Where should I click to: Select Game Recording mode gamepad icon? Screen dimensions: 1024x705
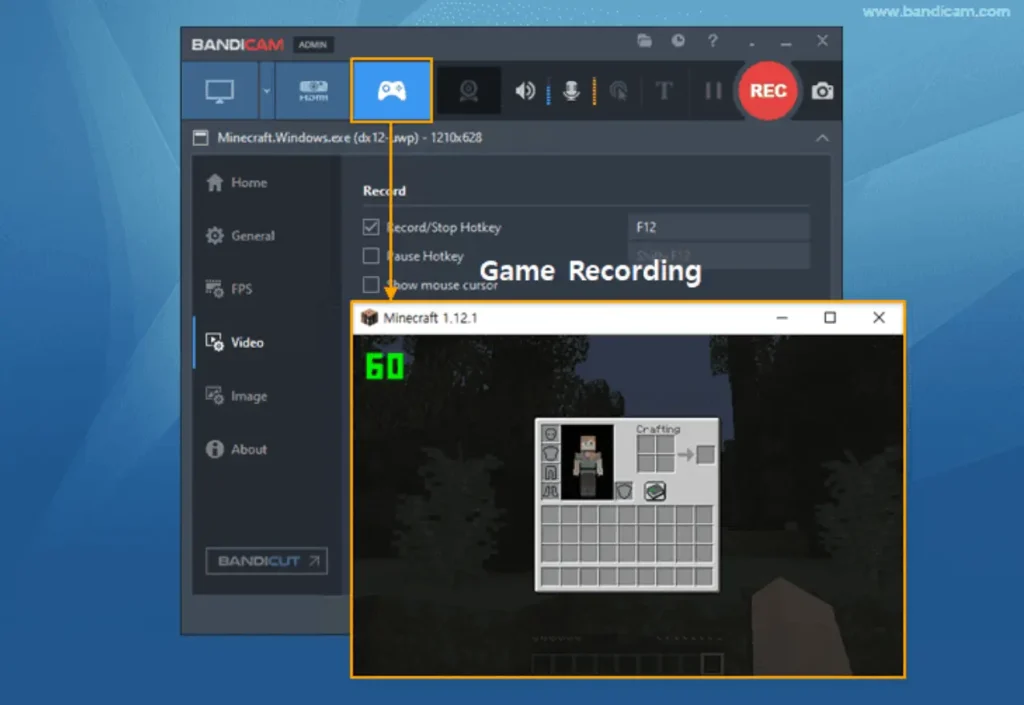[391, 90]
